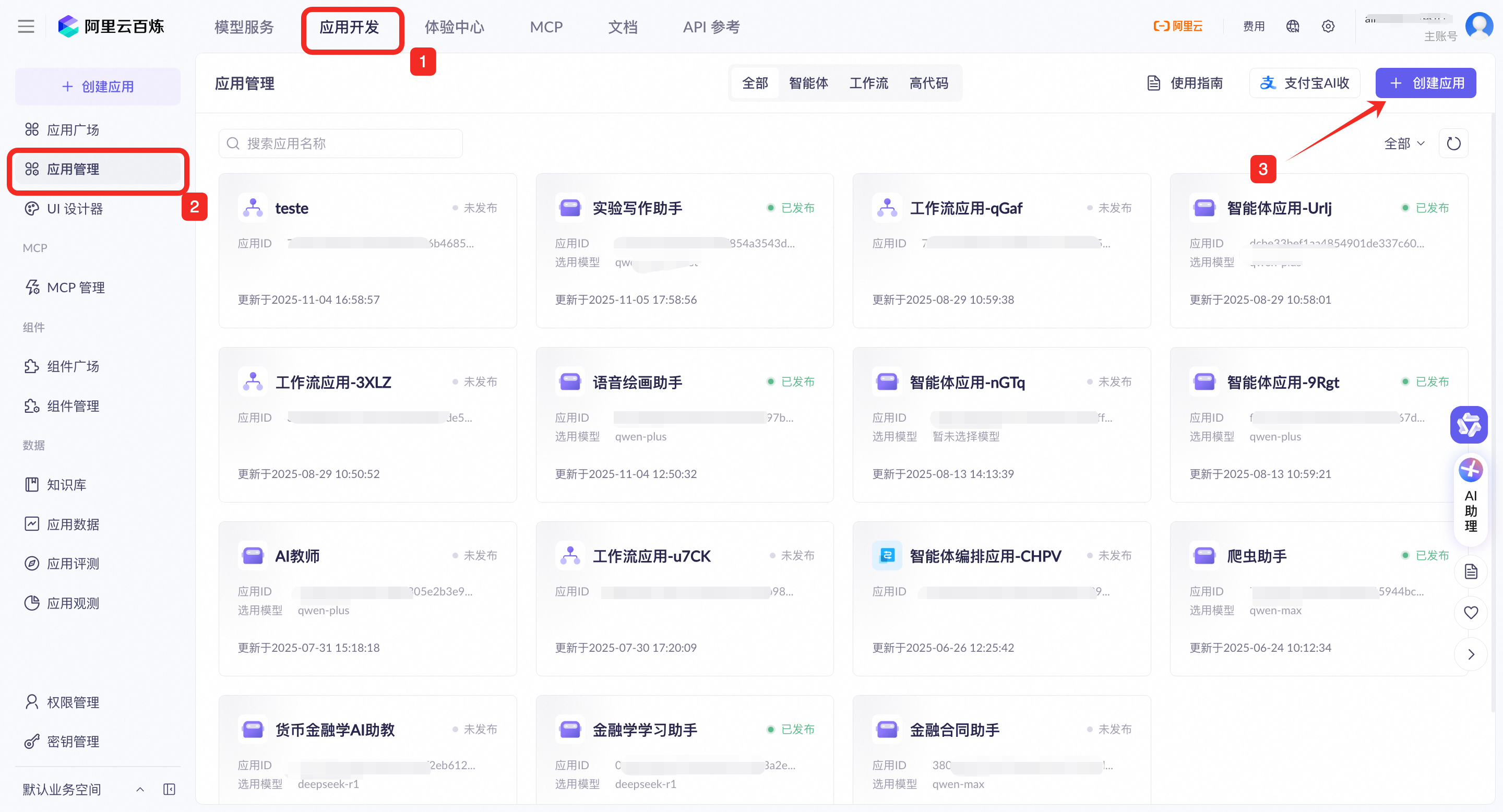
Task: Click the refresh icon beside filter dropdown
Action: coord(1453,144)
